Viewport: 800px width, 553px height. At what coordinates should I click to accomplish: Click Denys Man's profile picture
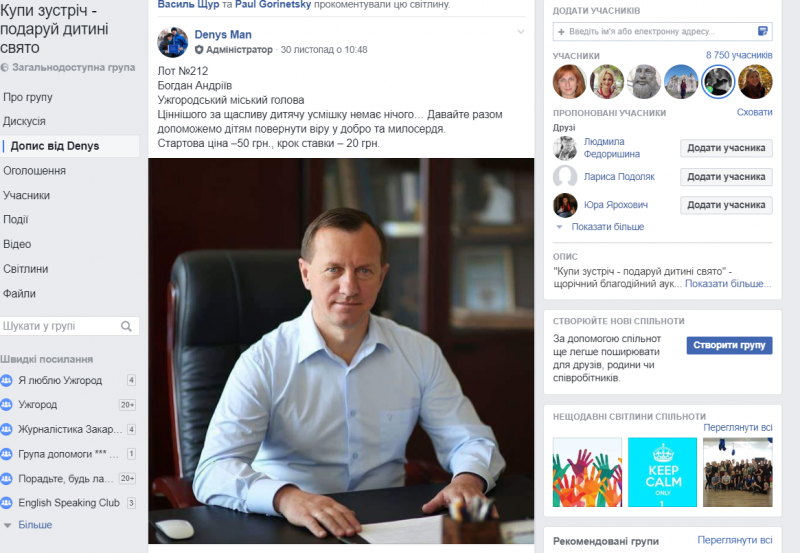[x=172, y=42]
